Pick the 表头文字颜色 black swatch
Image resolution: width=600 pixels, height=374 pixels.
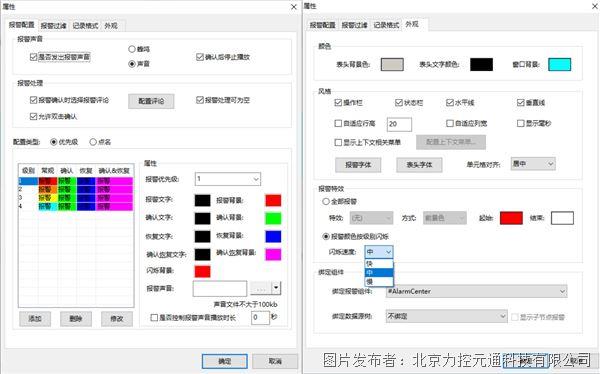[x=481, y=64]
